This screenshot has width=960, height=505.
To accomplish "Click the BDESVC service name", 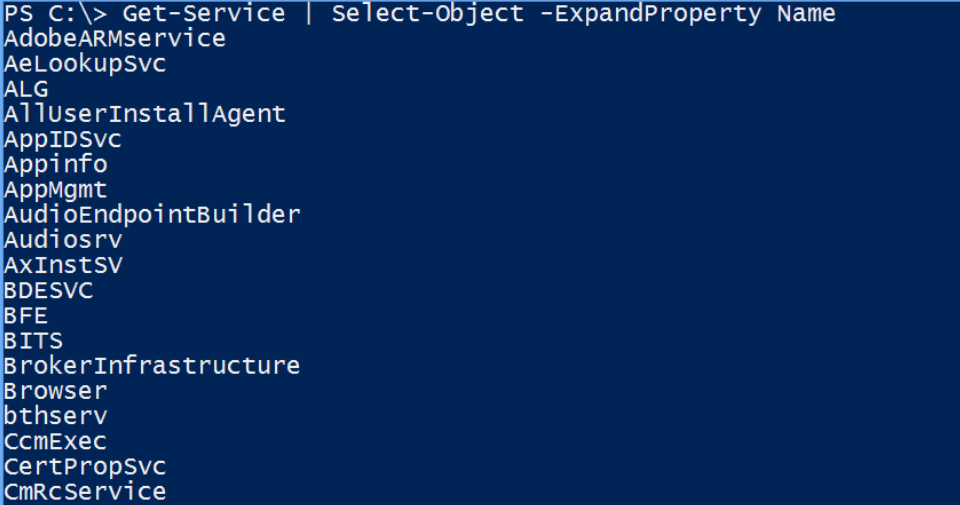I will tap(49, 290).
